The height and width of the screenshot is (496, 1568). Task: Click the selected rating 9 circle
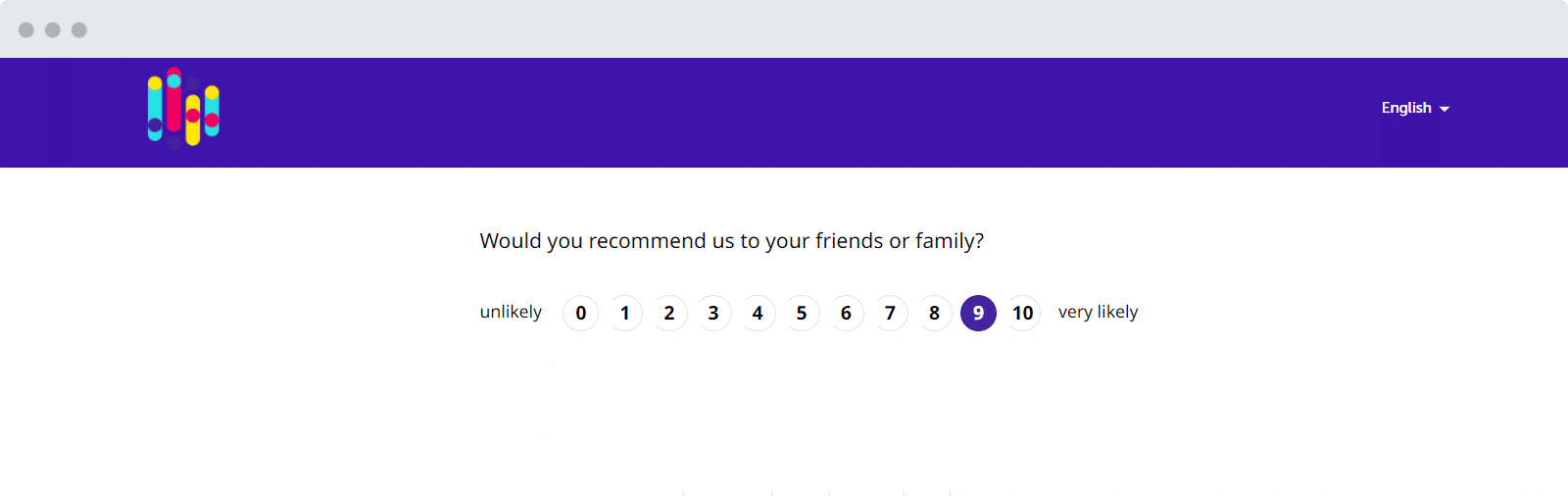[978, 313]
